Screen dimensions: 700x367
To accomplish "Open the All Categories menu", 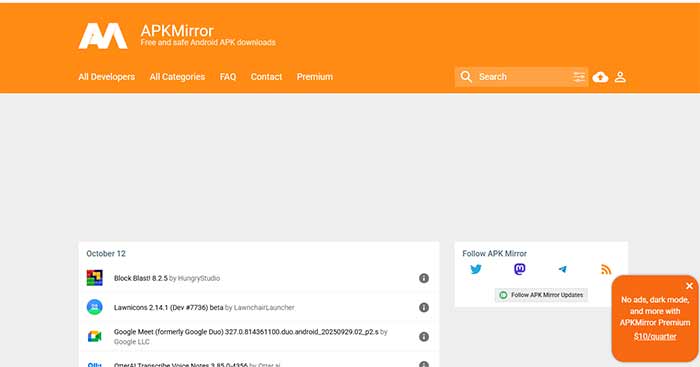I will [x=177, y=77].
